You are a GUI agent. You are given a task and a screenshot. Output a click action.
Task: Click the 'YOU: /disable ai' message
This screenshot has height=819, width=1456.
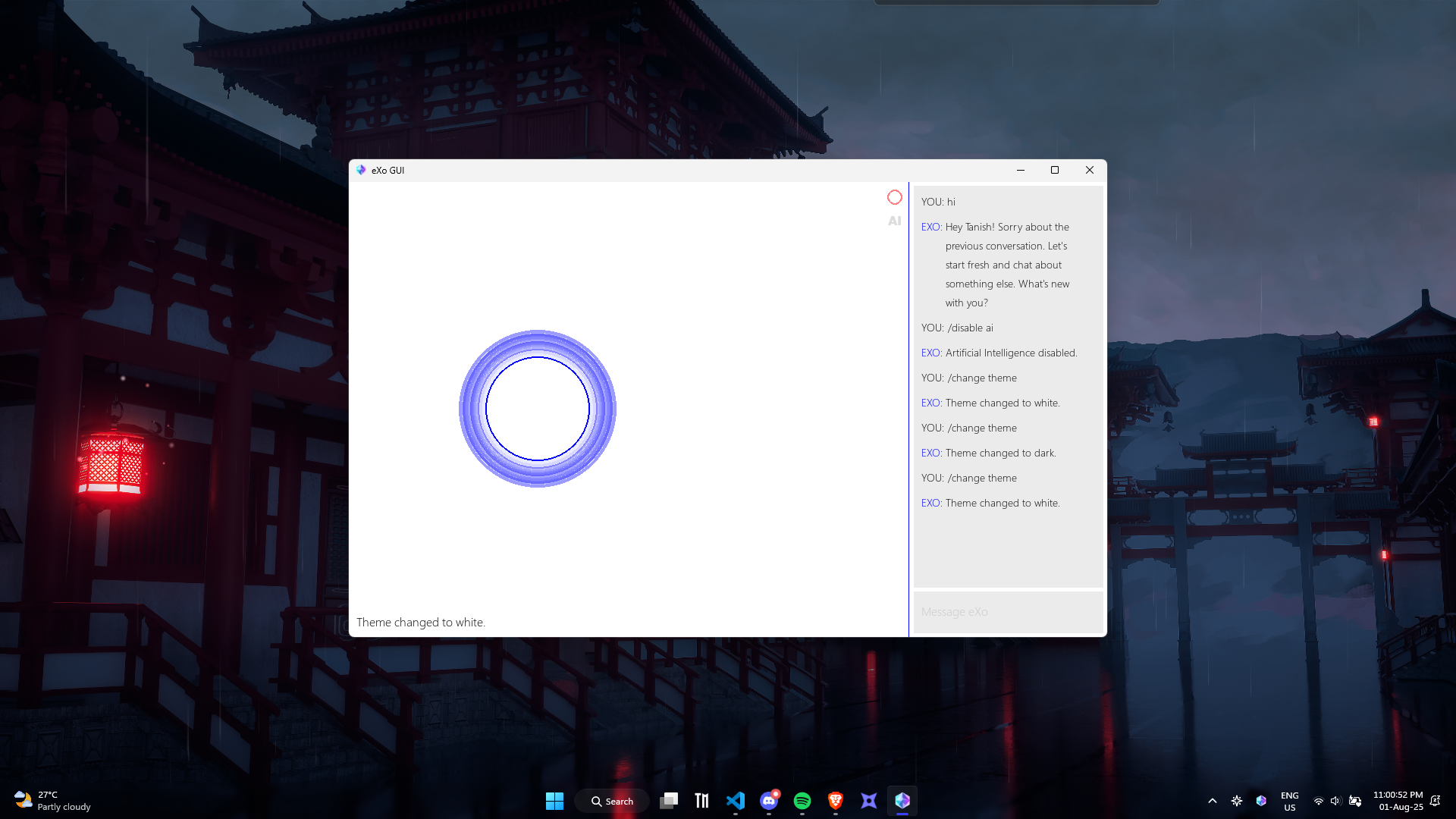click(957, 328)
